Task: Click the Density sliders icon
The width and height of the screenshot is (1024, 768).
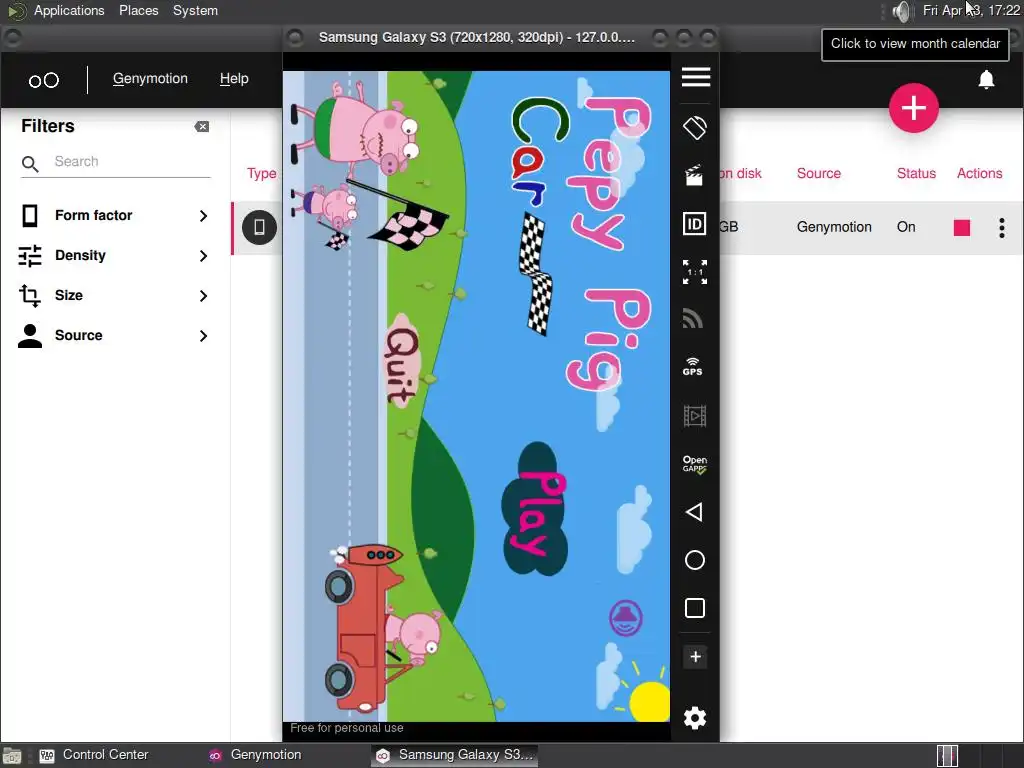Action: pos(30,255)
